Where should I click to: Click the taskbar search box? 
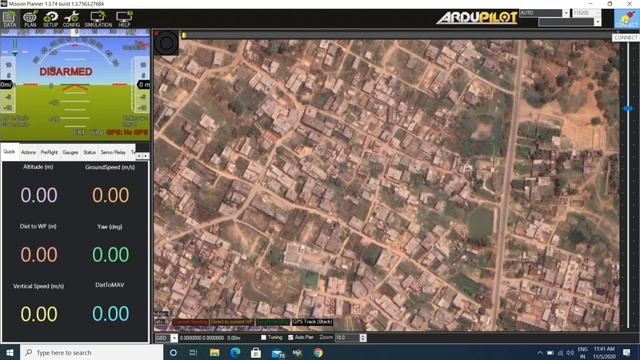coord(91,352)
